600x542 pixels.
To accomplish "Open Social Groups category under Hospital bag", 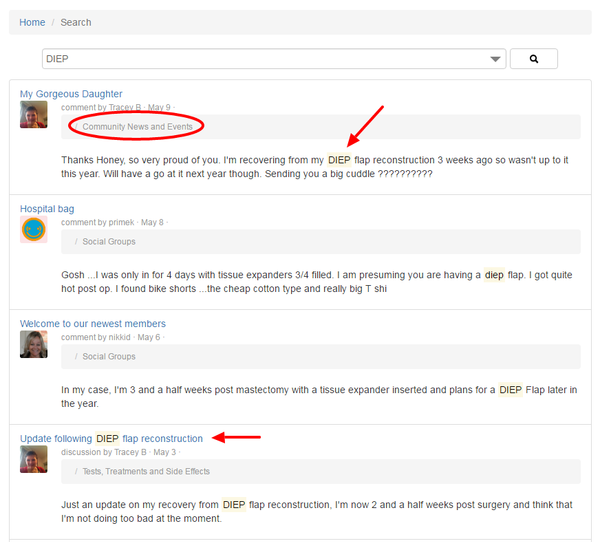I will (109, 242).
